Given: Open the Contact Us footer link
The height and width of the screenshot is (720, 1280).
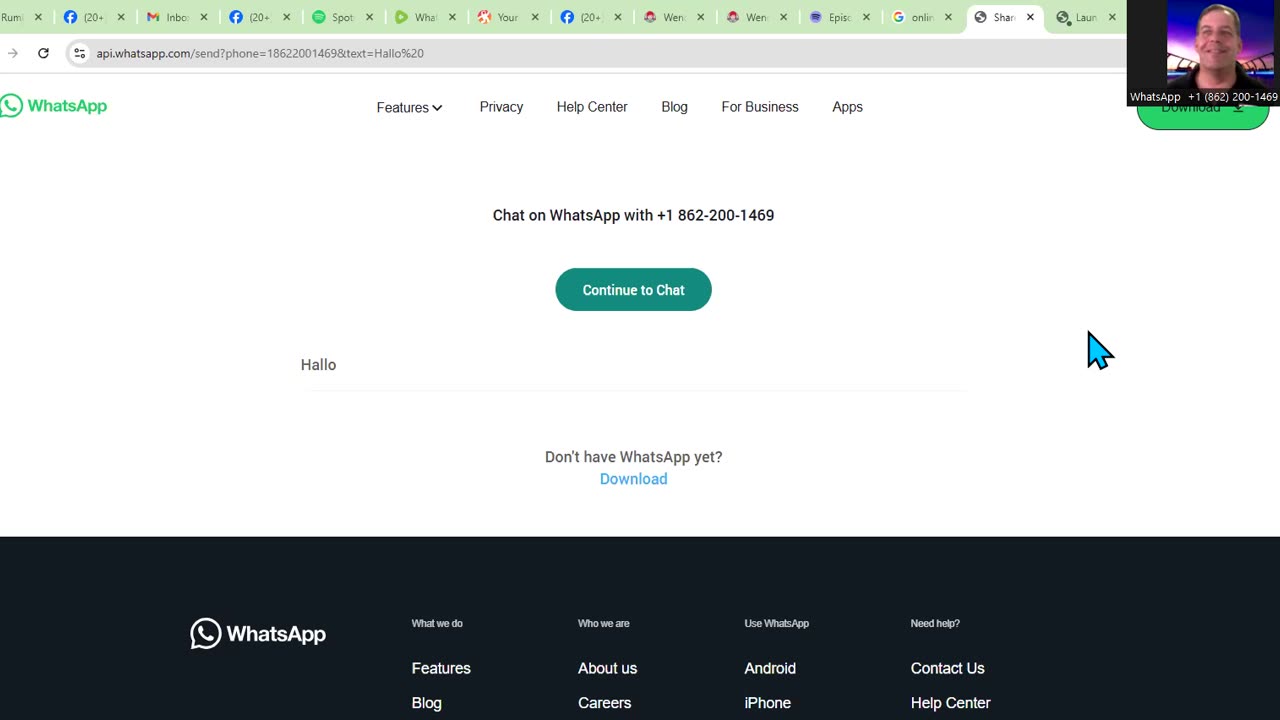Looking at the screenshot, I should coord(947,668).
